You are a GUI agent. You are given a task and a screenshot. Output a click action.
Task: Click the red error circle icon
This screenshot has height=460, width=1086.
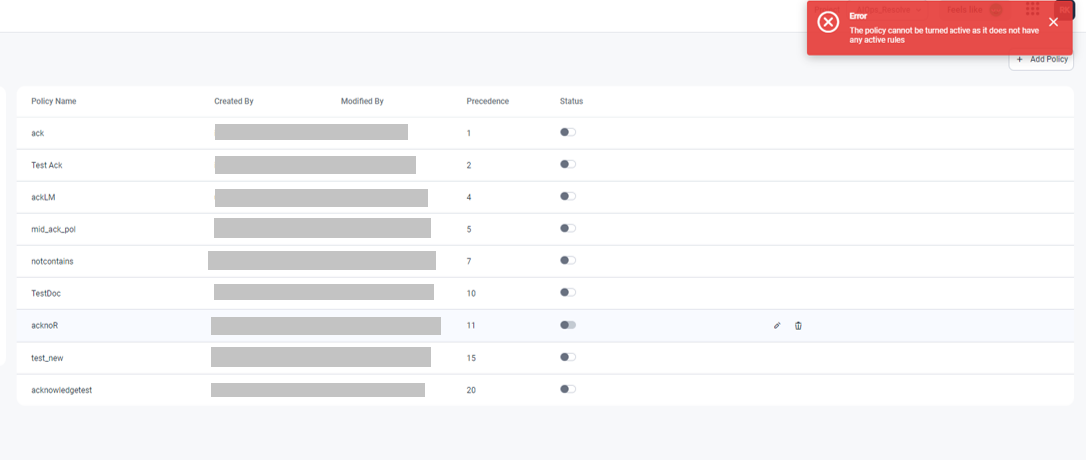[x=828, y=22]
